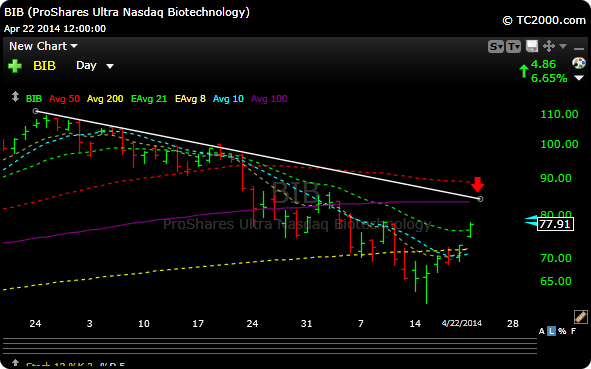
Task: Click the green plus add-indicator icon
Action: point(15,66)
